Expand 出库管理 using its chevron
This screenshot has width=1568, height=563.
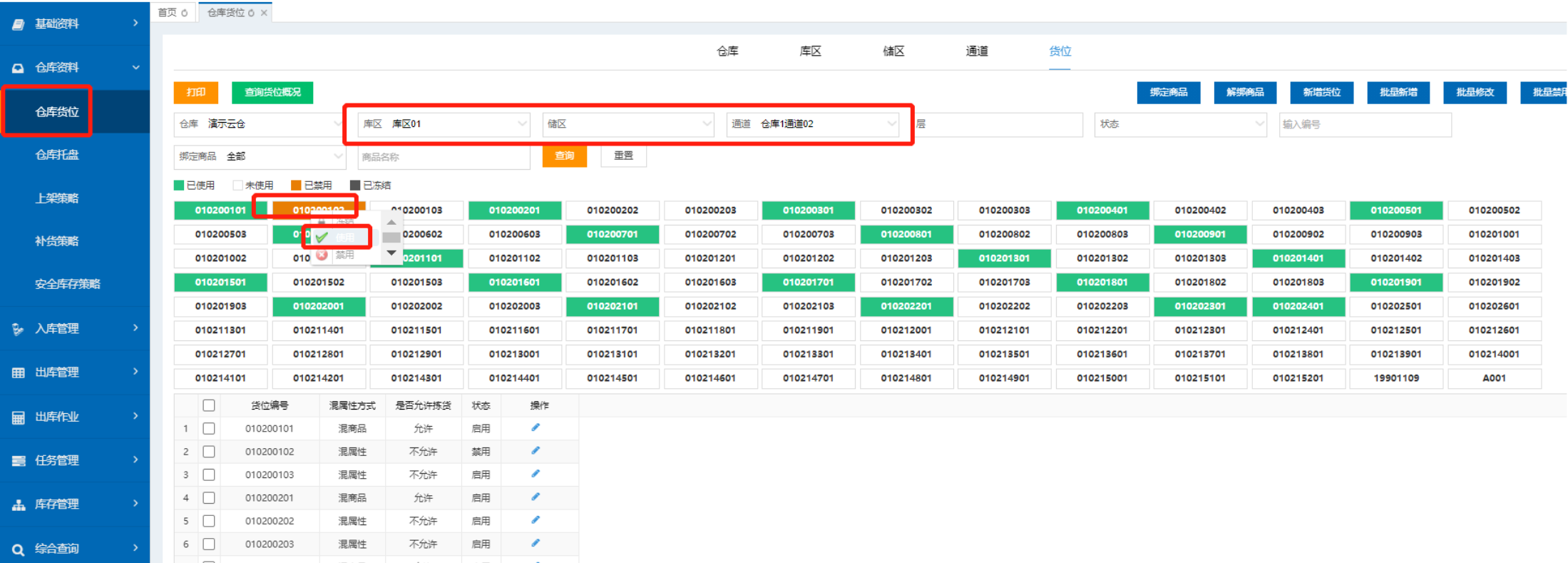tap(135, 371)
